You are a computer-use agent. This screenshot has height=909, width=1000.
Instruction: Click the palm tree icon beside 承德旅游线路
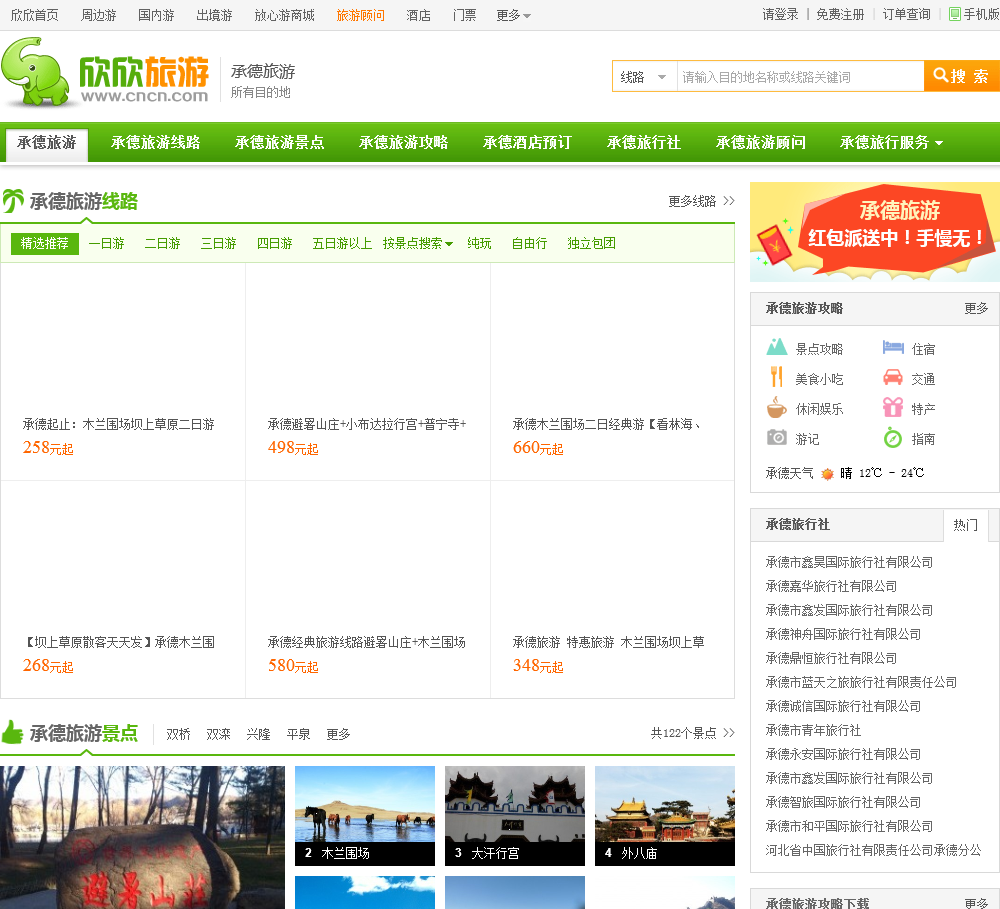pos(13,201)
